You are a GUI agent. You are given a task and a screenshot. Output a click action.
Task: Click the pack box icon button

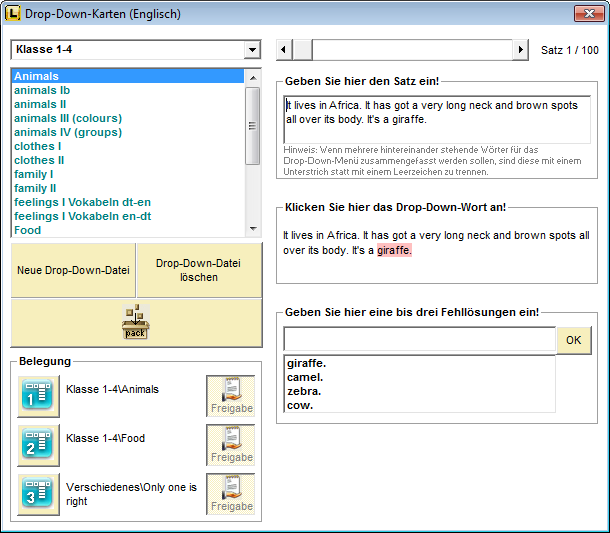136,322
